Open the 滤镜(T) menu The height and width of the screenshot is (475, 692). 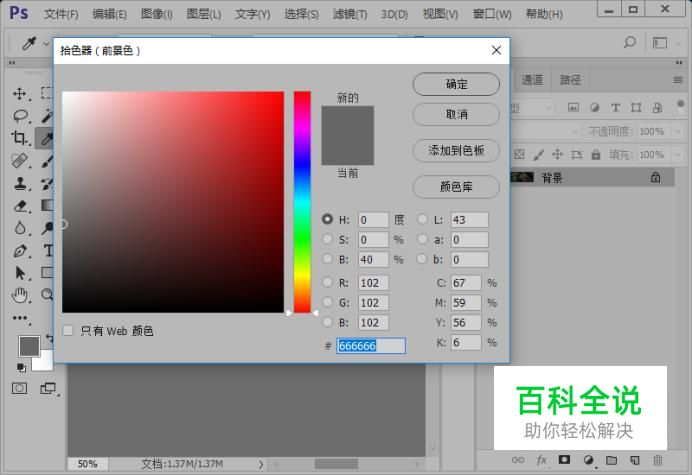[350, 15]
